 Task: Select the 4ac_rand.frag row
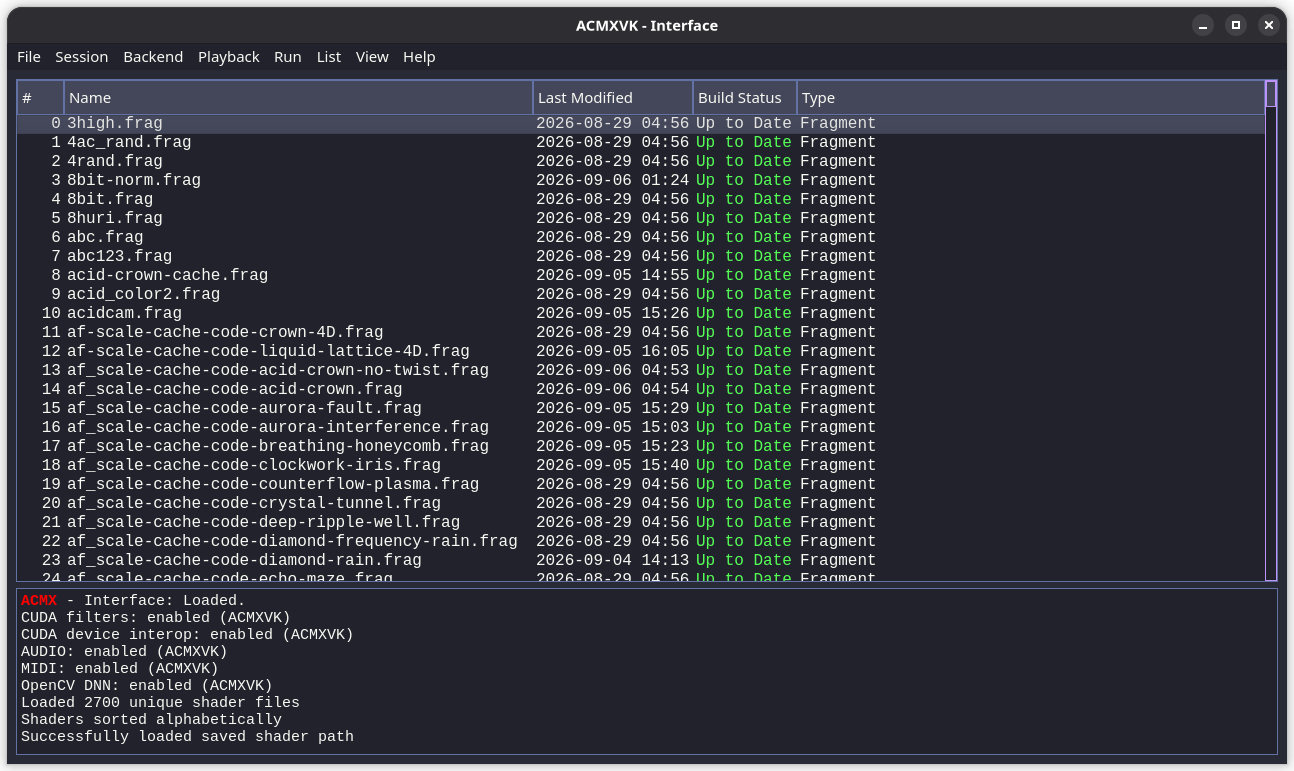click(x=641, y=143)
